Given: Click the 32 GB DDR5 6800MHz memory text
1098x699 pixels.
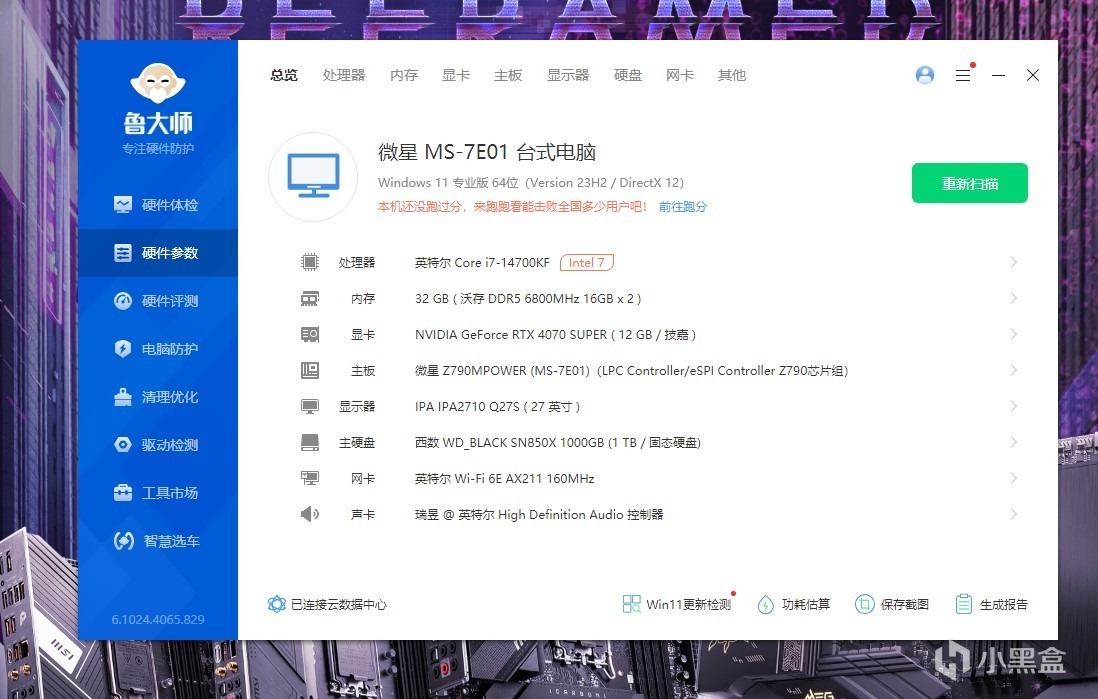Looking at the screenshot, I should click(528, 298).
